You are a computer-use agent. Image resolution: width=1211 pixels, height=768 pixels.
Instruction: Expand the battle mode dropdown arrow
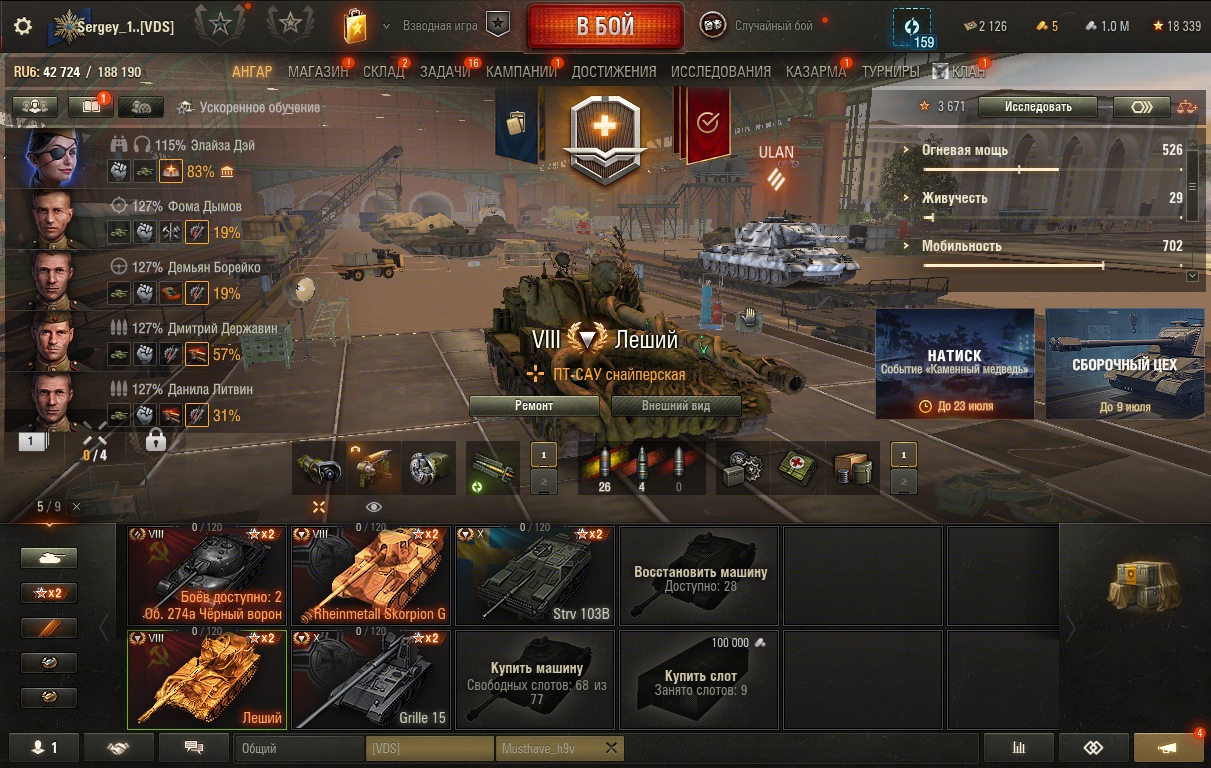(x=386, y=25)
